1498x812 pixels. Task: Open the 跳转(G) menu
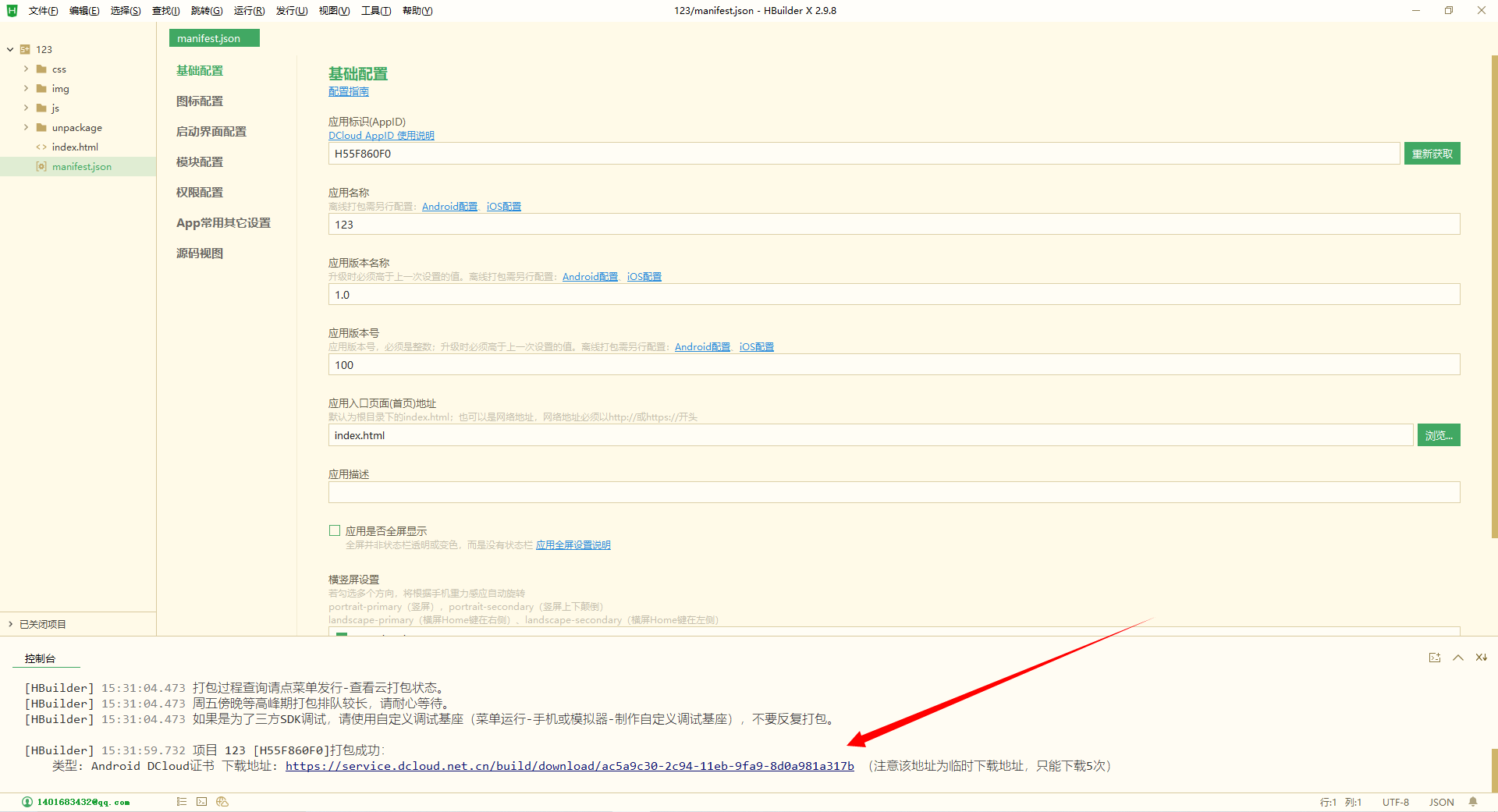207,10
